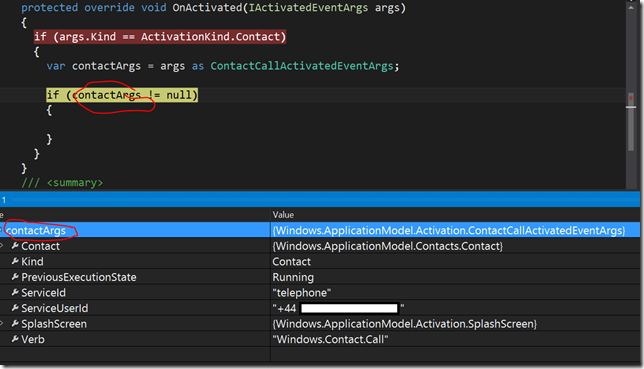The width and height of the screenshot is (644, 369).
Task: Expand the SplashScreen property row
Action: [2, 324]
